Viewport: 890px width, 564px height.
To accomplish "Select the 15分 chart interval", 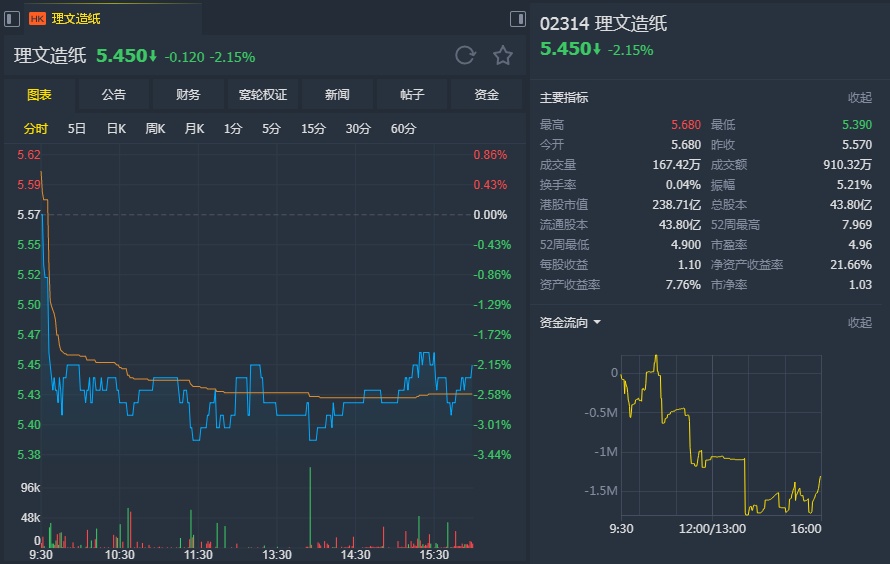I will pos(313,128).
